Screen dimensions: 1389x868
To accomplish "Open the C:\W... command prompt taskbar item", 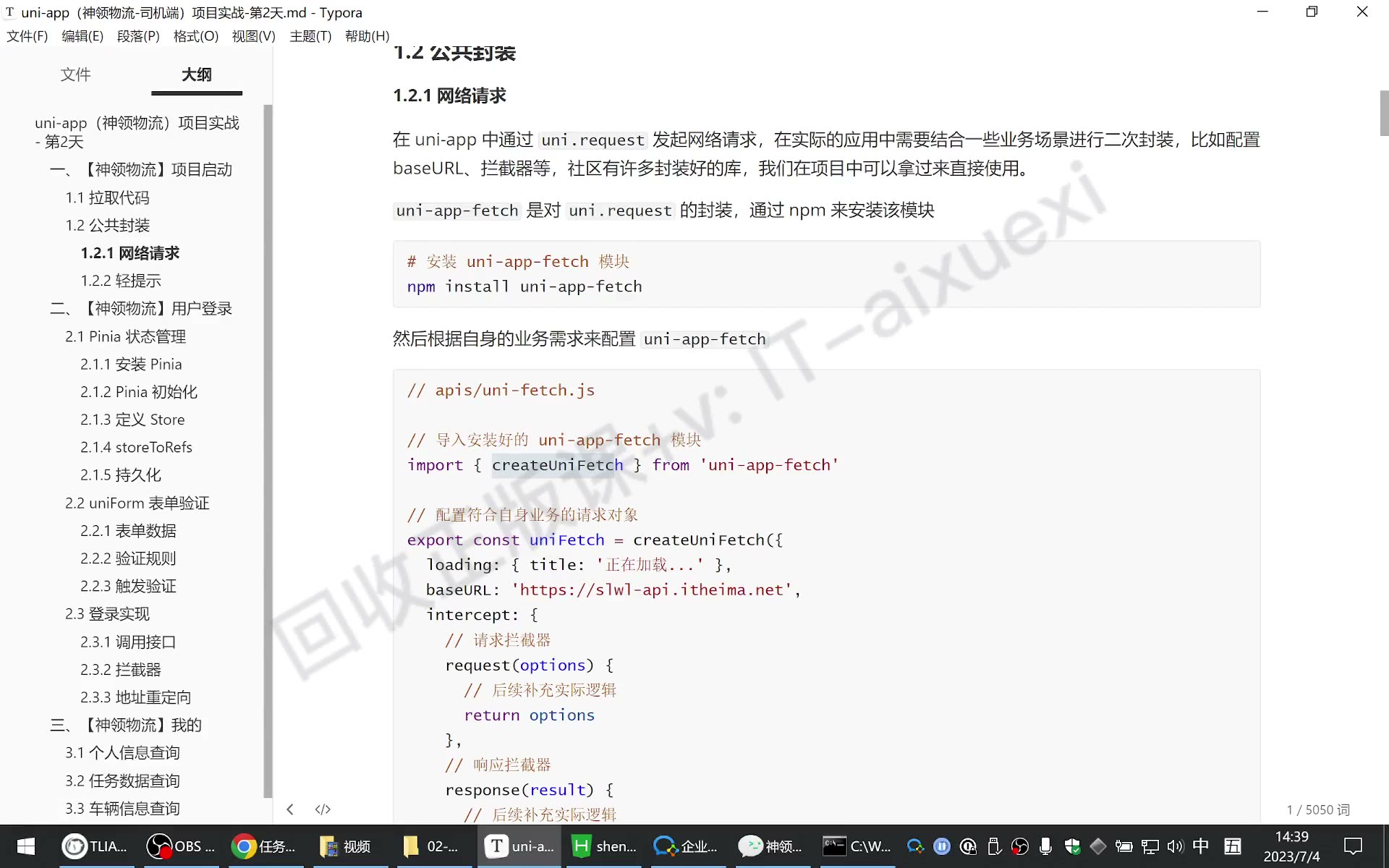I will [858, 846].
